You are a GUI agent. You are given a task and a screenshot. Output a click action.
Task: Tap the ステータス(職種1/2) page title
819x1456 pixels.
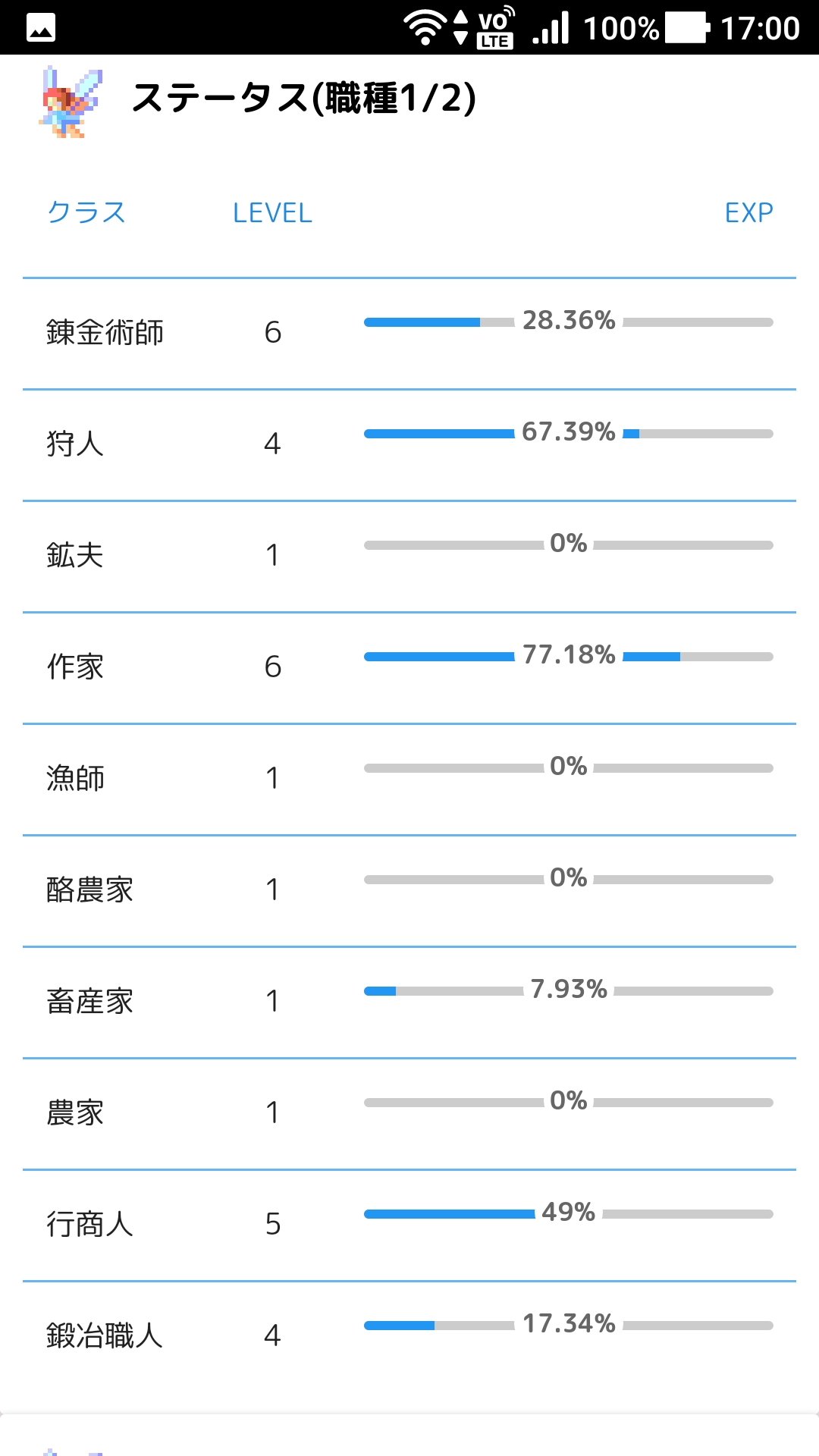click(303, 99)
